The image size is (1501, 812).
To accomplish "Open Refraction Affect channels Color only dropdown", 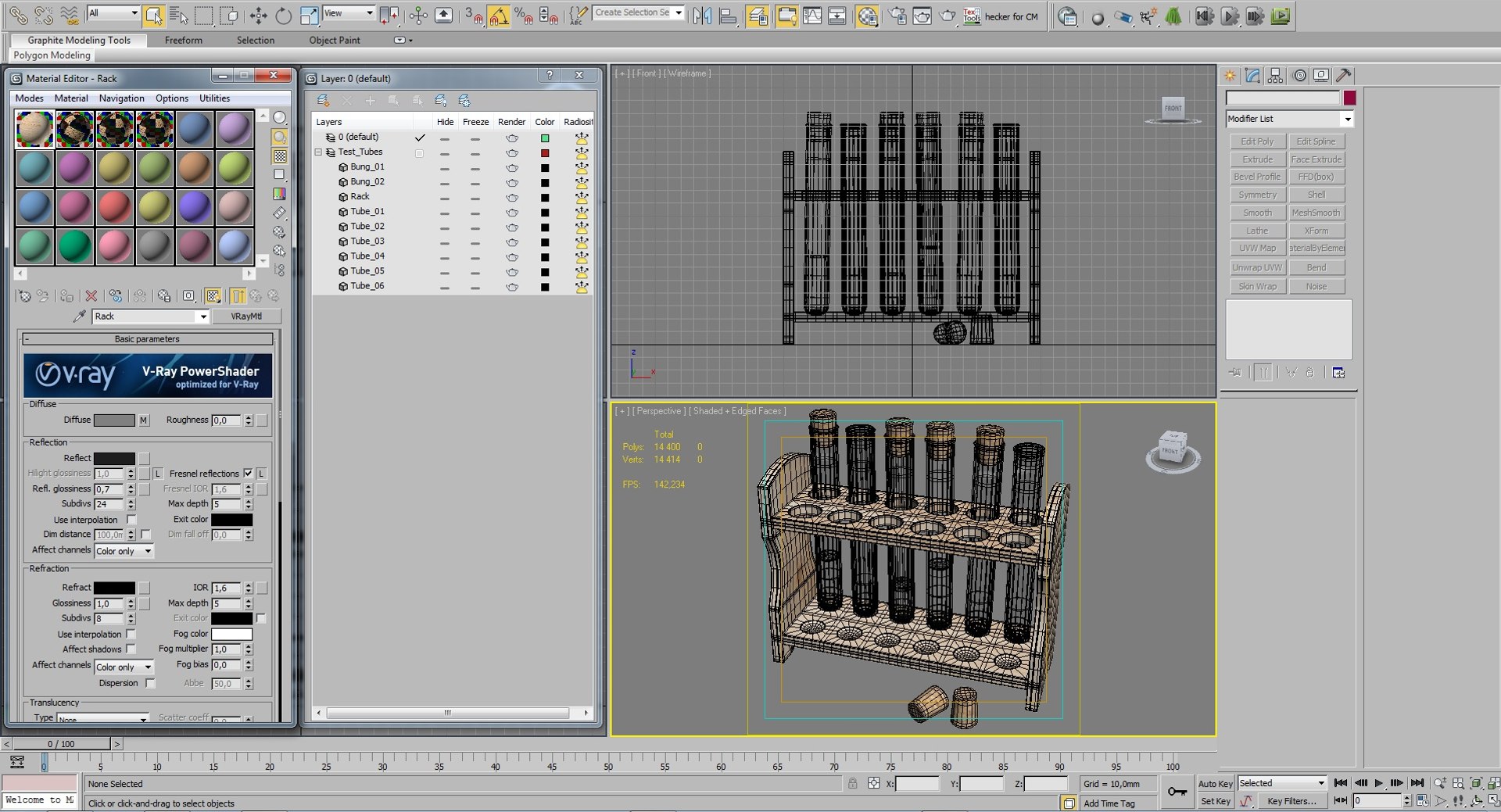I will pyautogui.click(x=124, y=667).
